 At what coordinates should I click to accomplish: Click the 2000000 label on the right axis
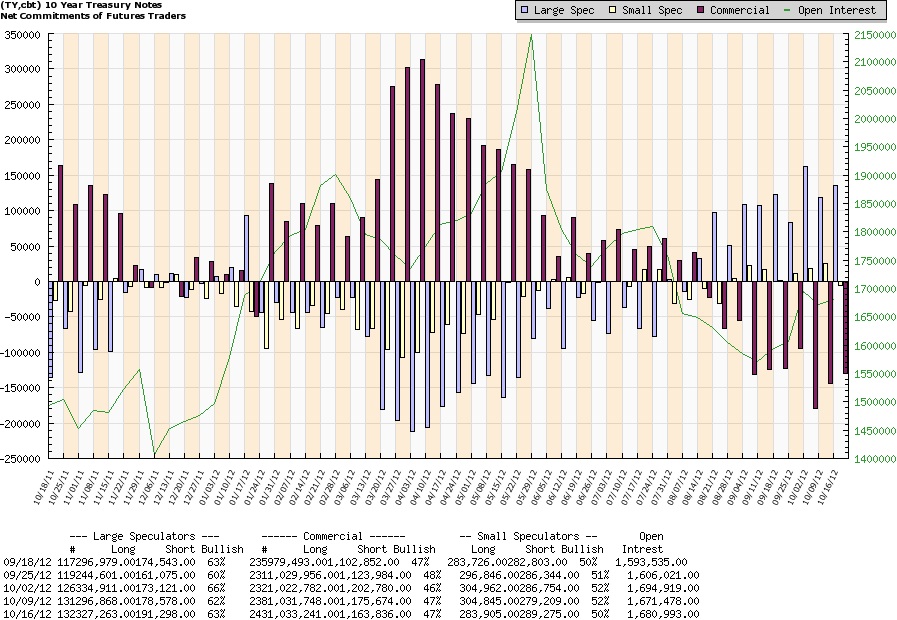(875, 119)
